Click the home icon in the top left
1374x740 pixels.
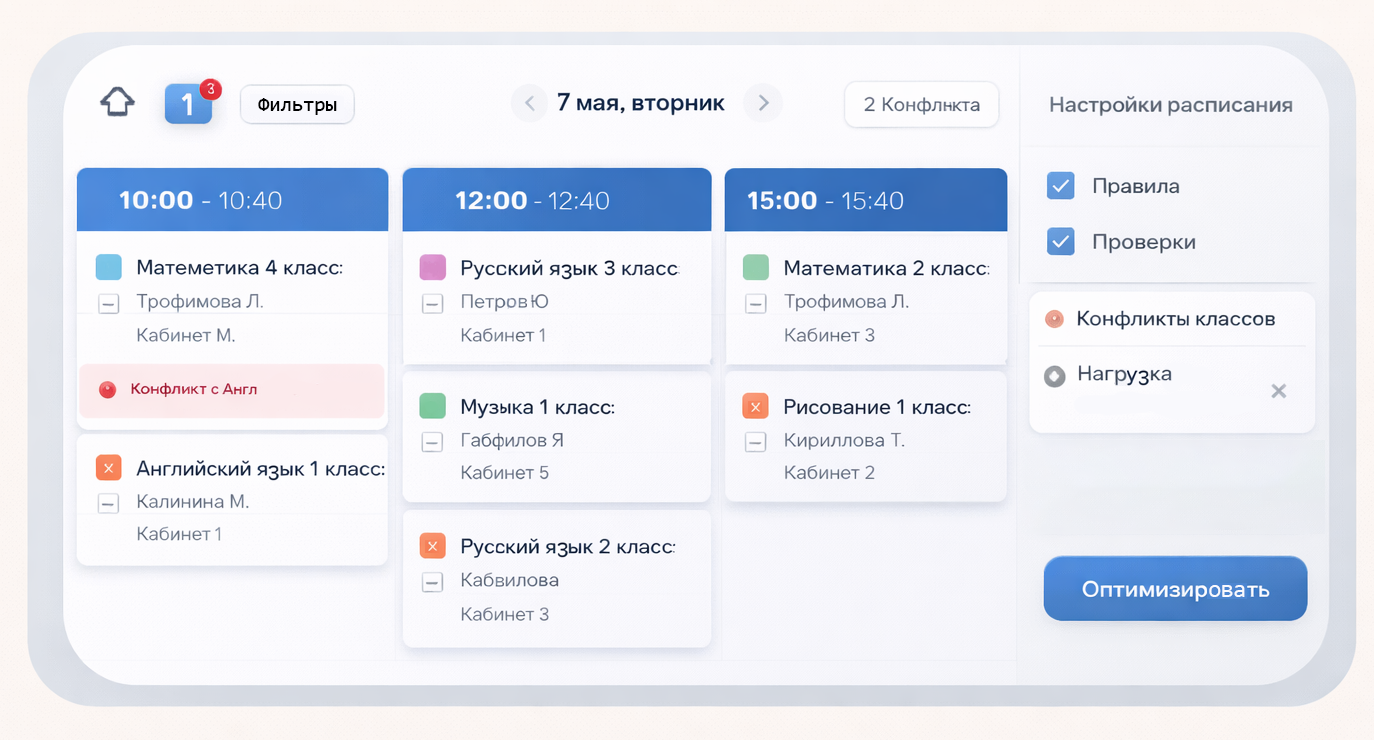[116, 100]
